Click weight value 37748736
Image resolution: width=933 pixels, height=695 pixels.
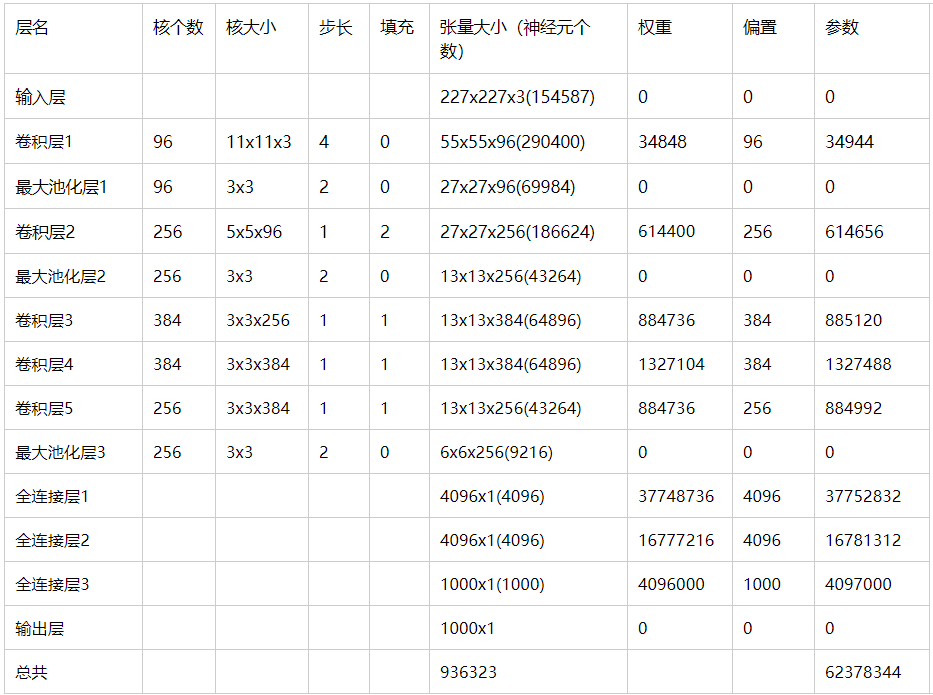[676, 496]
